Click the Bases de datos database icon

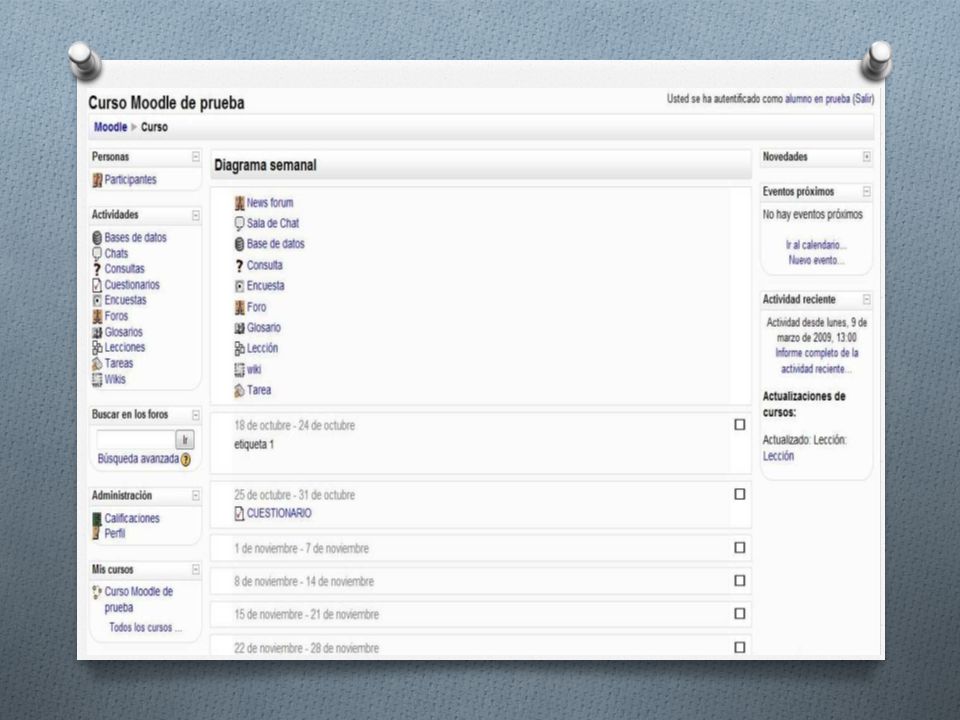click(x=97, y=238)
